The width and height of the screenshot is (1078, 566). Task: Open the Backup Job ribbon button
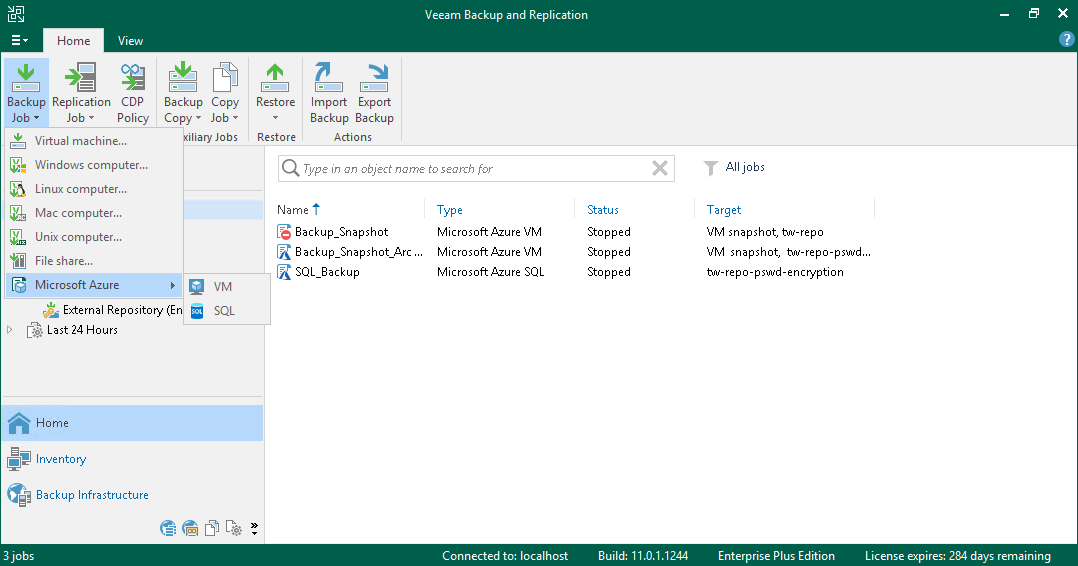pos(26,93)
